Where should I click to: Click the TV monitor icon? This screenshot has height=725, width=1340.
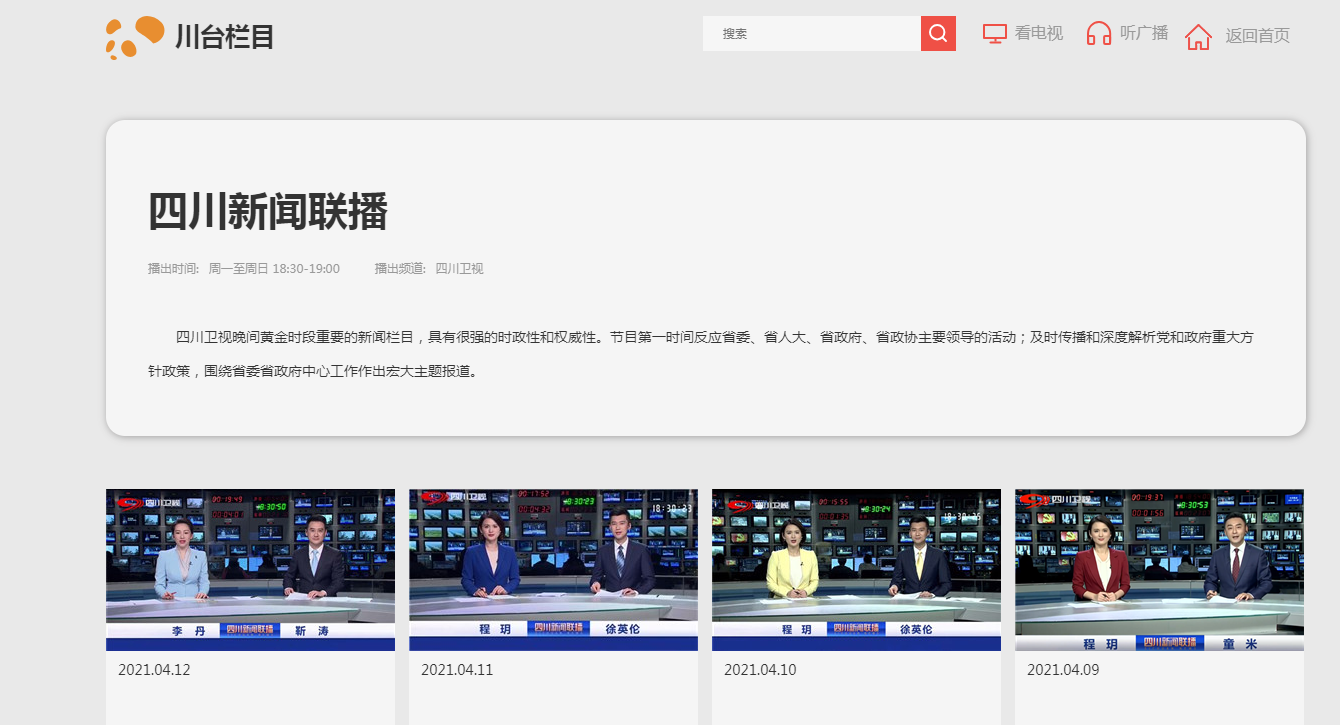tap(994, 34)
